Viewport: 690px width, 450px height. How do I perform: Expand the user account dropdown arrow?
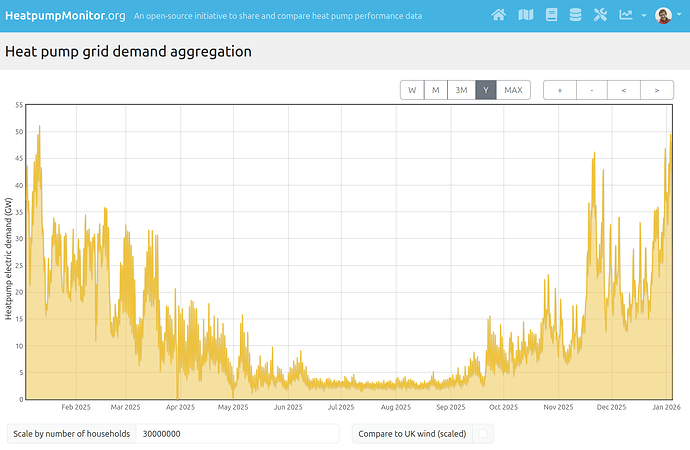(x=680, y=16)
